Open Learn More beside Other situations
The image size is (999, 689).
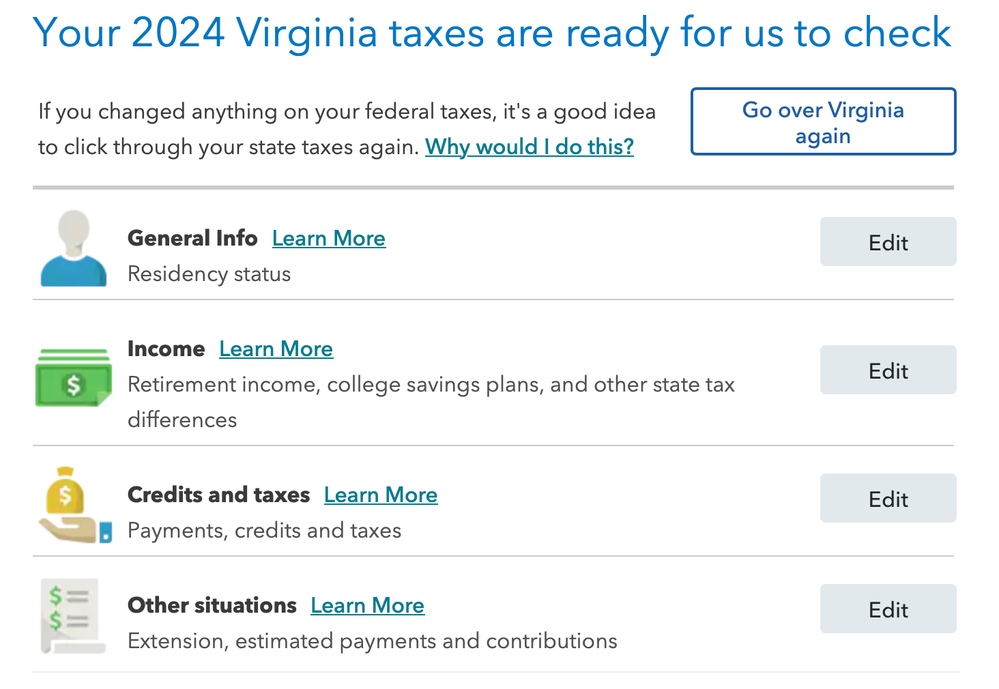(x=367, y=606)
